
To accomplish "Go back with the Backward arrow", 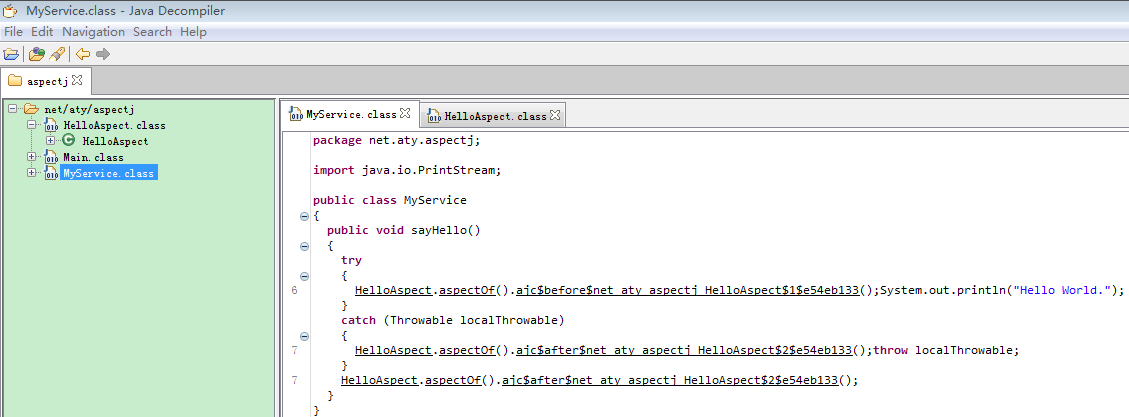I will click(83, 54).
